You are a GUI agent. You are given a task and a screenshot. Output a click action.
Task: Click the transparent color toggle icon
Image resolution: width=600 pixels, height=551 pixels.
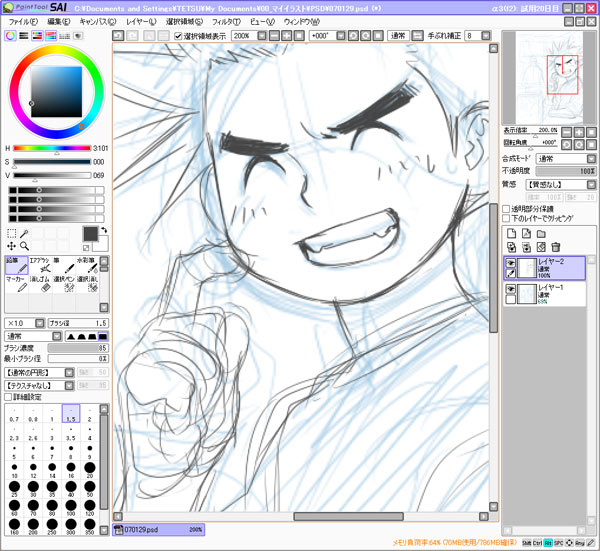[x=86, y=248]
